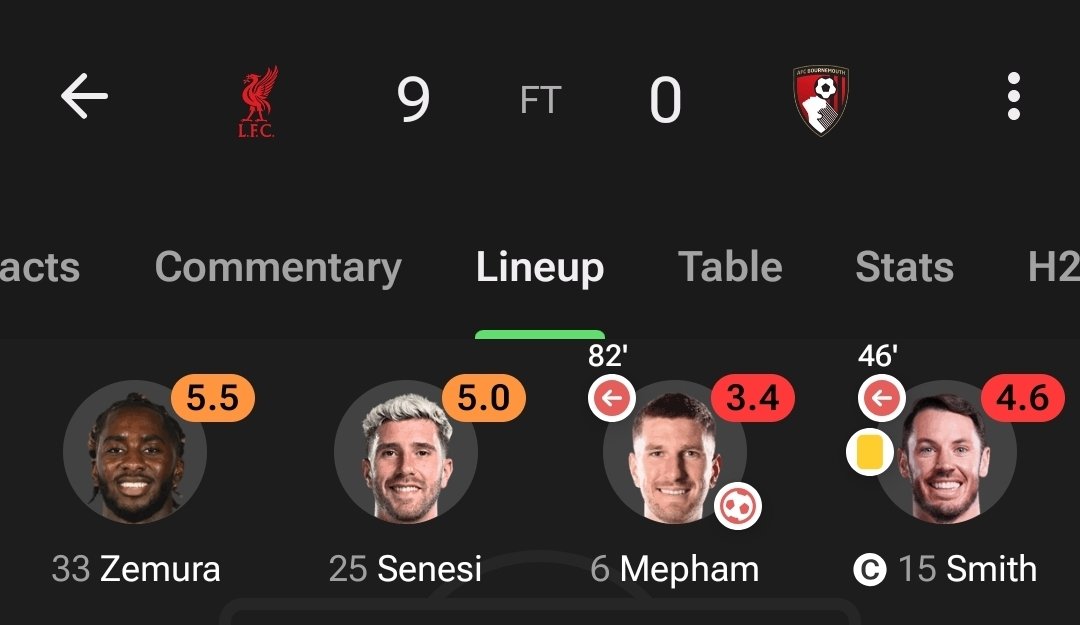1080x625 pixels.
Task: Tap Smith's 4.6 rating badge
Action: coord(1022,398)
